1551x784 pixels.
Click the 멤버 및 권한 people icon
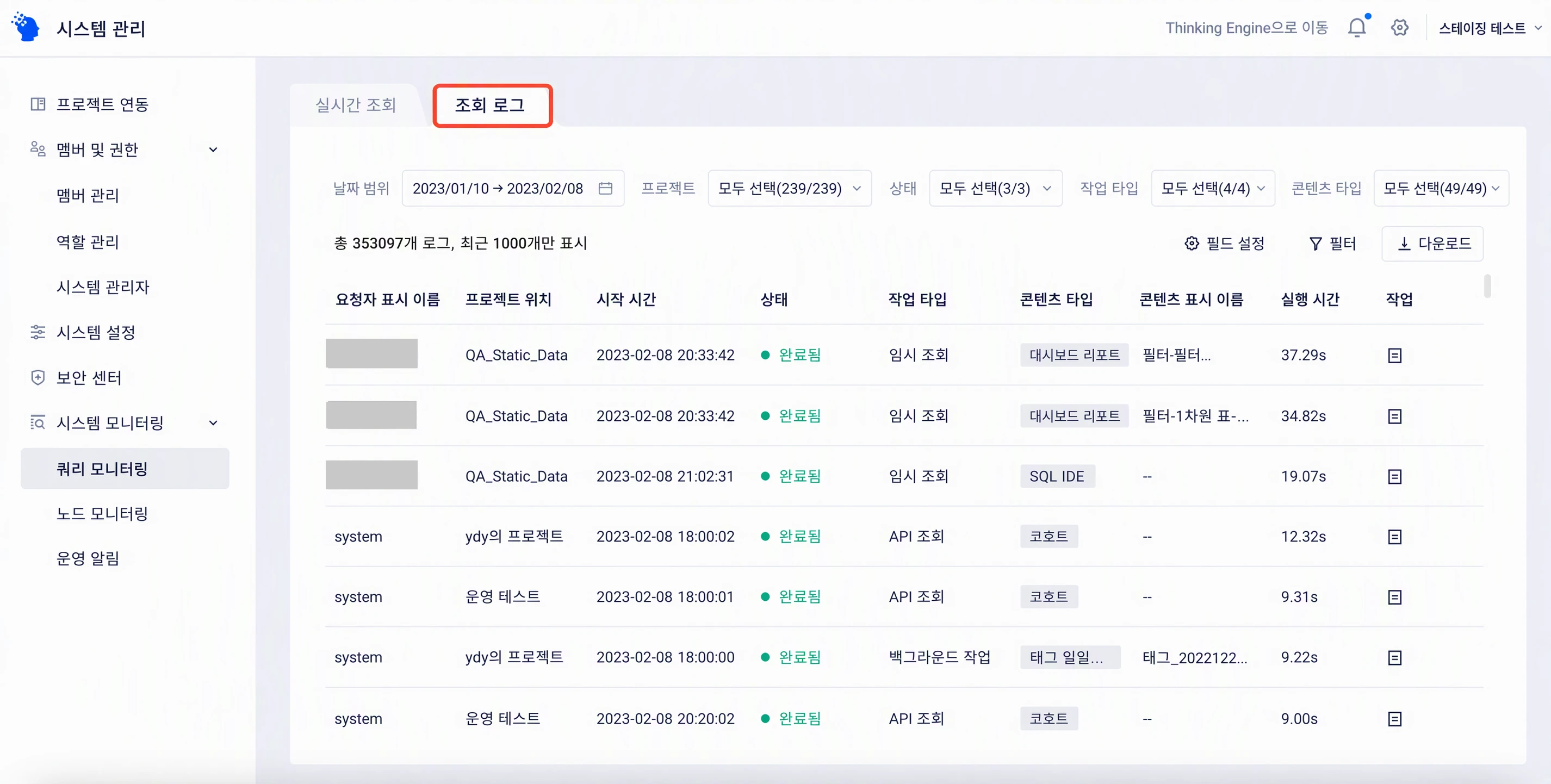pyautogui.click(x=38, y=149)
